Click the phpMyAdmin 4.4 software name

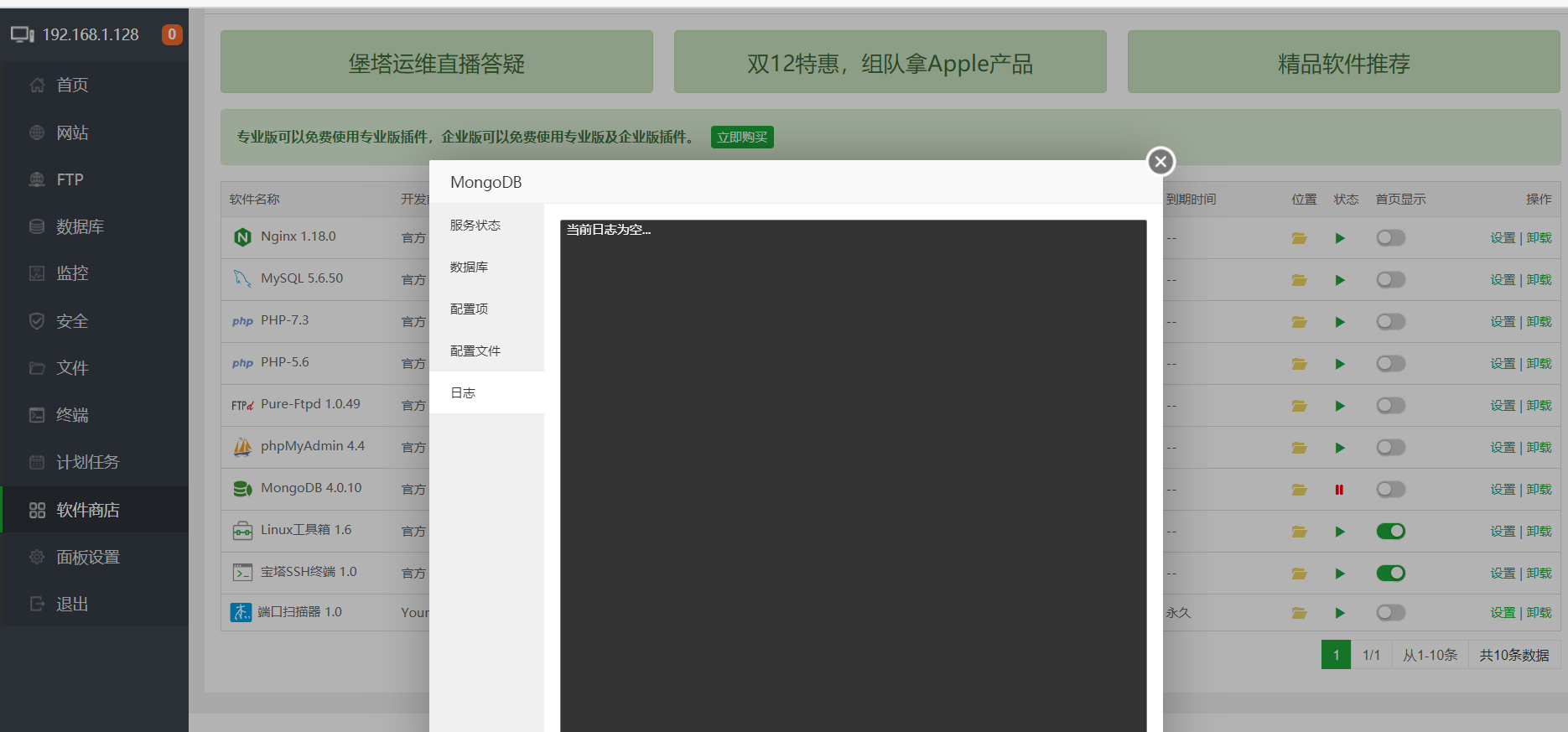coord(313,446)
